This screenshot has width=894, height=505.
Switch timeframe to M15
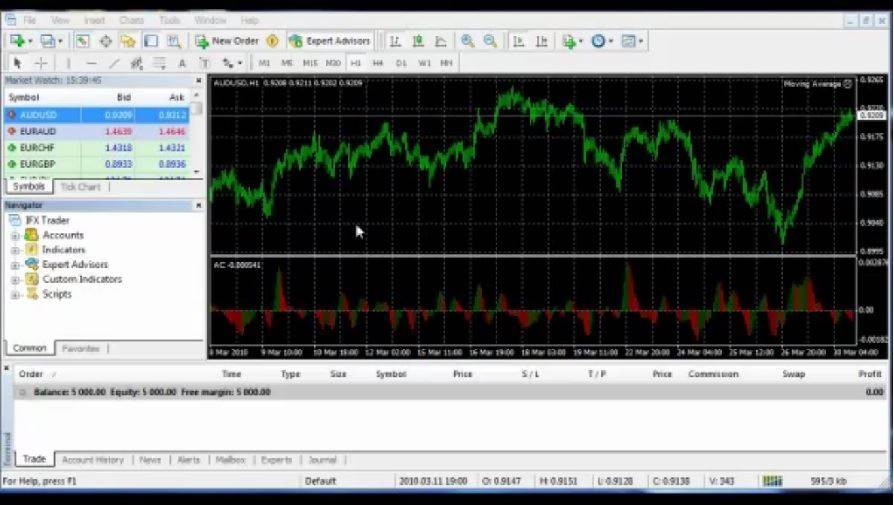(x=310, y=63)
